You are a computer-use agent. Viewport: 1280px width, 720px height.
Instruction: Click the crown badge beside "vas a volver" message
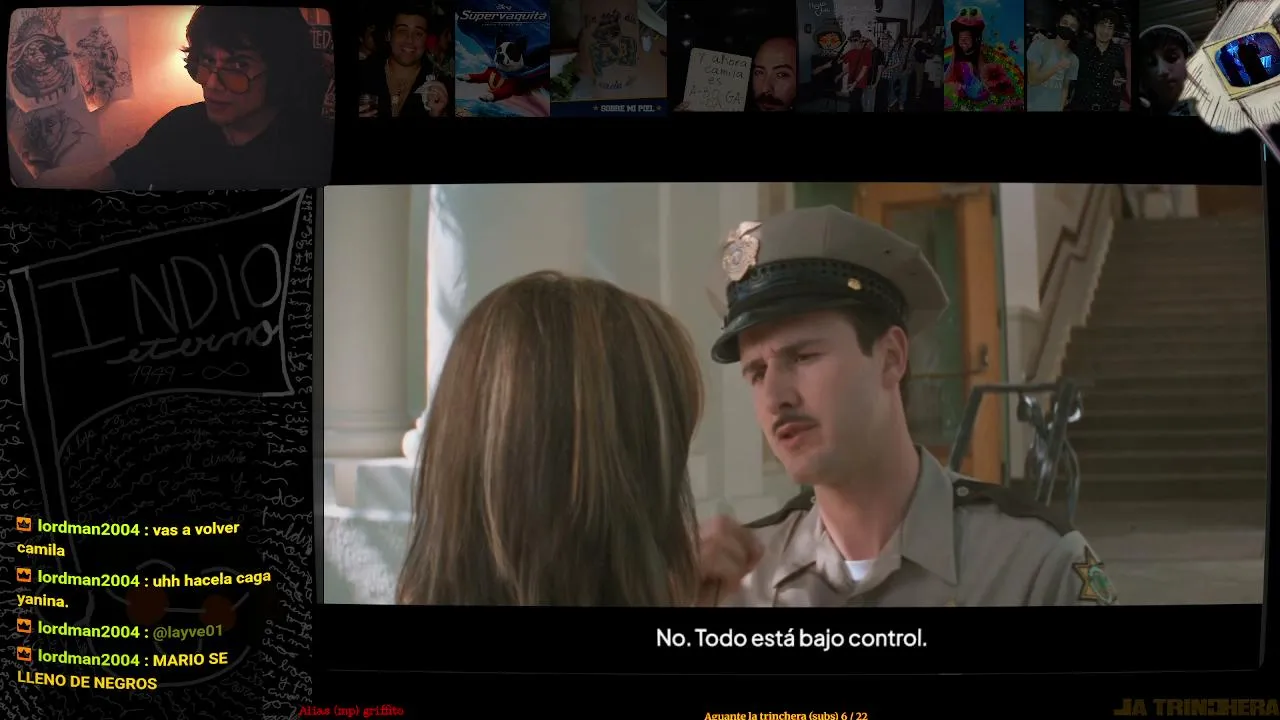point(24,525)
